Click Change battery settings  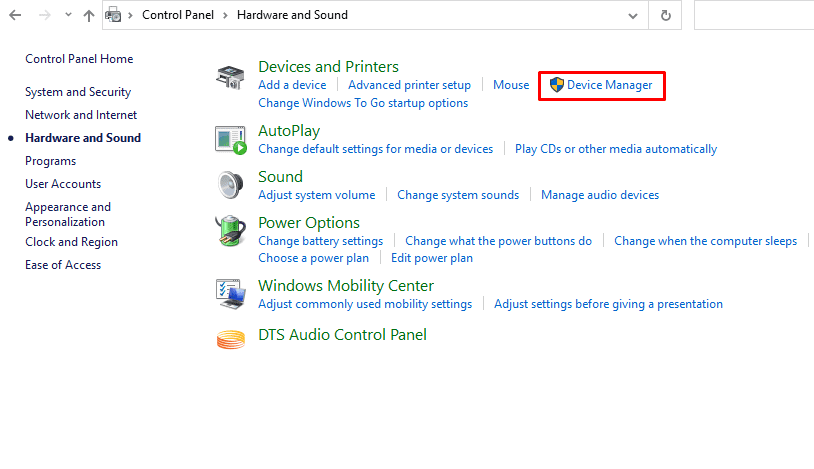pyautogui.click(x=320, y=241)
